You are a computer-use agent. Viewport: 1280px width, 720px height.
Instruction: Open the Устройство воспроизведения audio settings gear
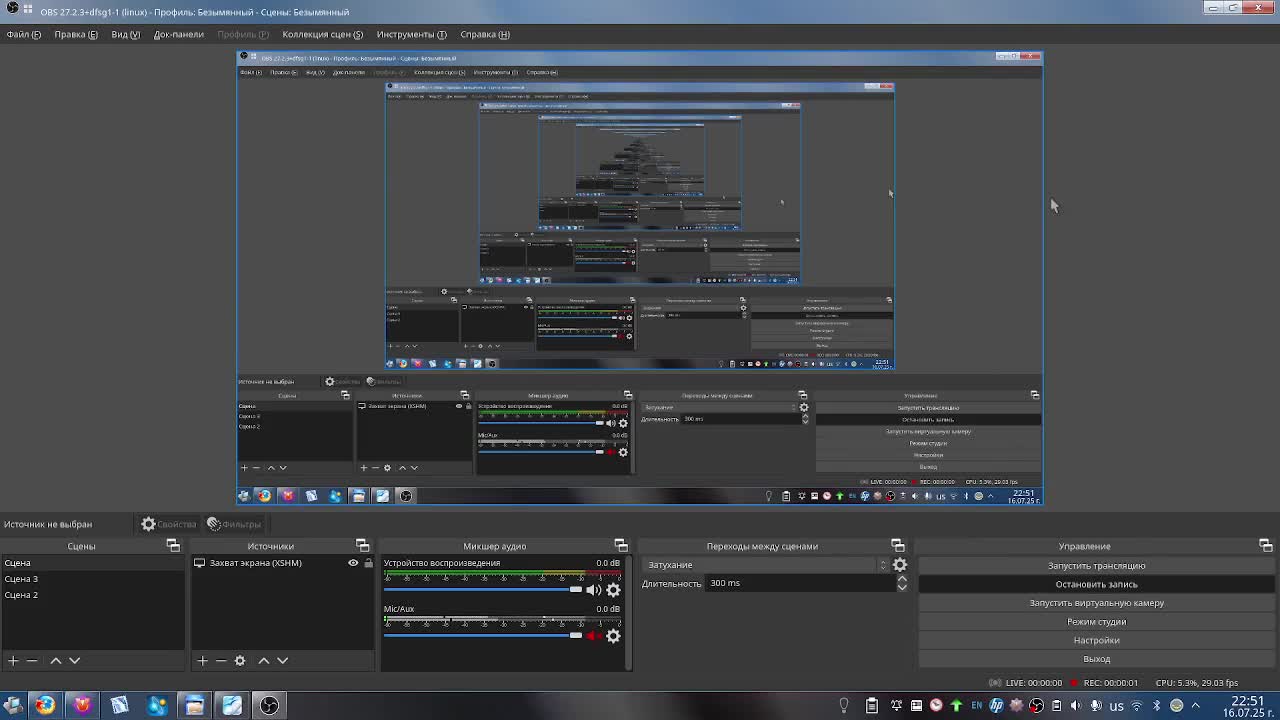tap(613, 590)
